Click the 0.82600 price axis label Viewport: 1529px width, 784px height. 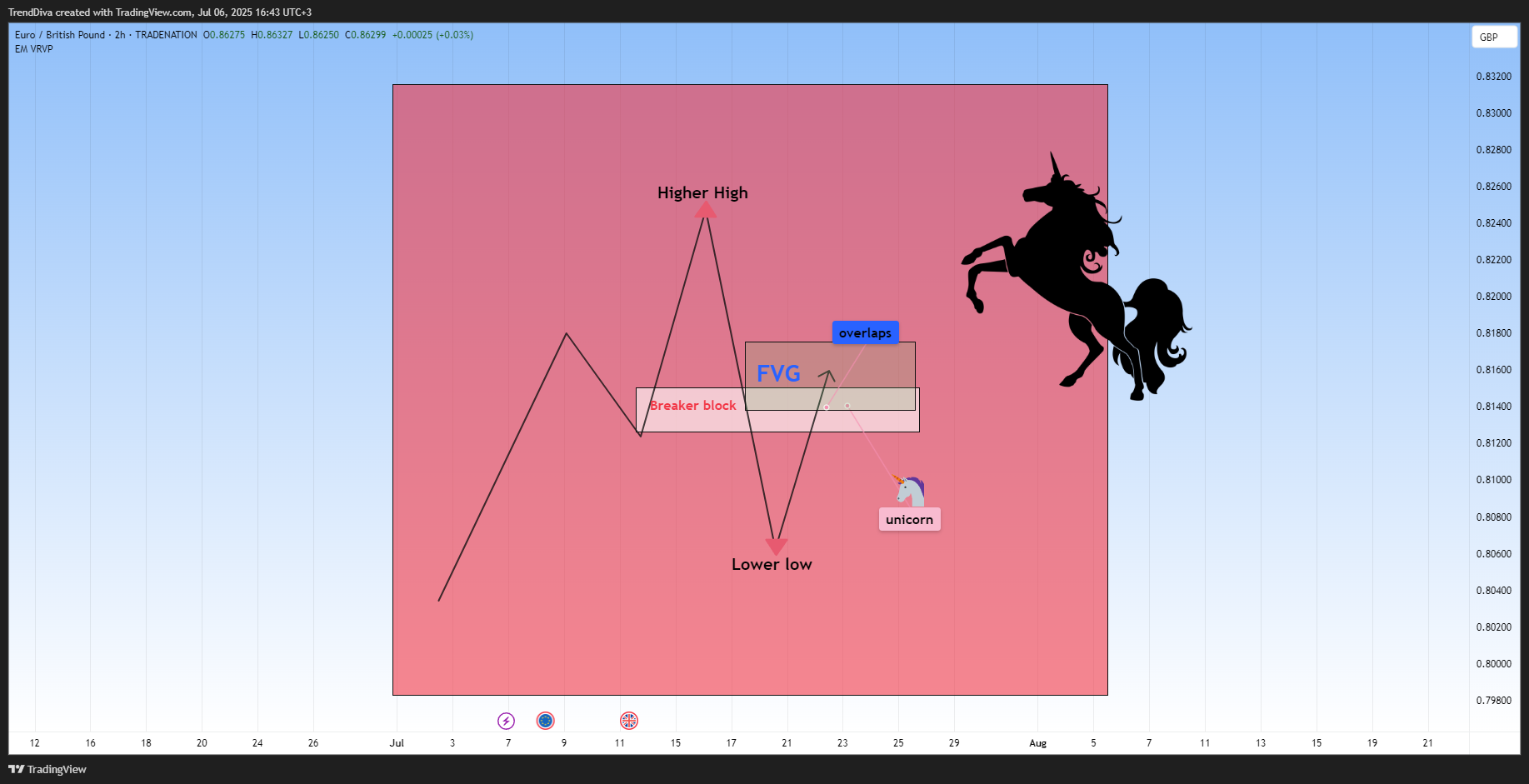click(1493, 187)
